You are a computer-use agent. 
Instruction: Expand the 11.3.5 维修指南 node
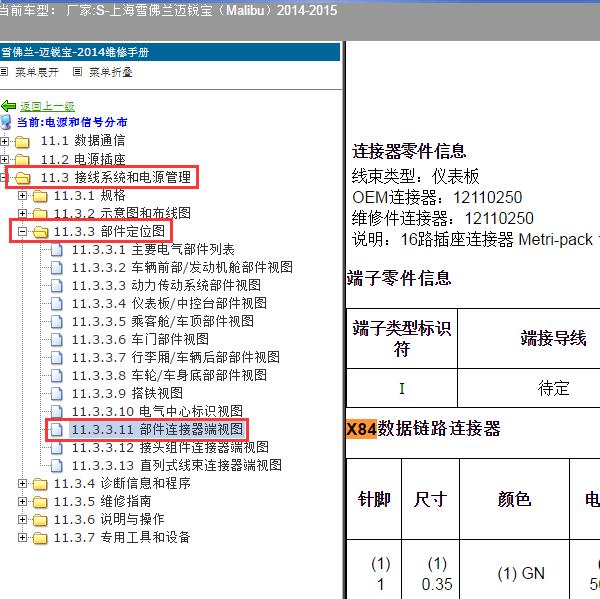click(23, 502)
